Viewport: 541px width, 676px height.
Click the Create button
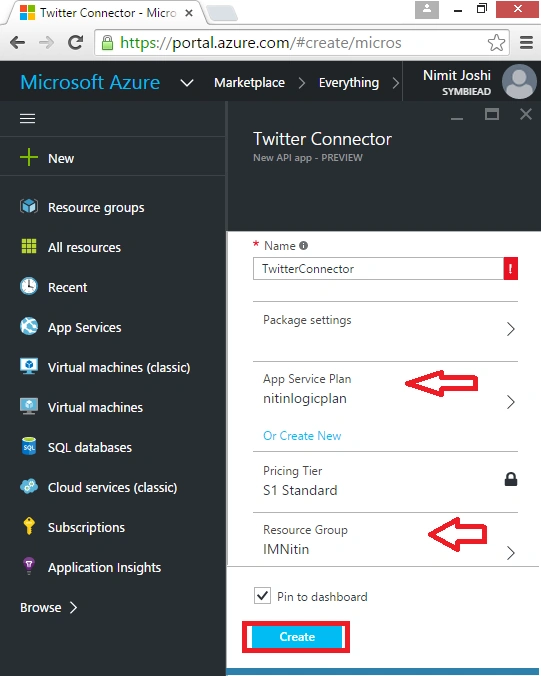click(297, 637)
